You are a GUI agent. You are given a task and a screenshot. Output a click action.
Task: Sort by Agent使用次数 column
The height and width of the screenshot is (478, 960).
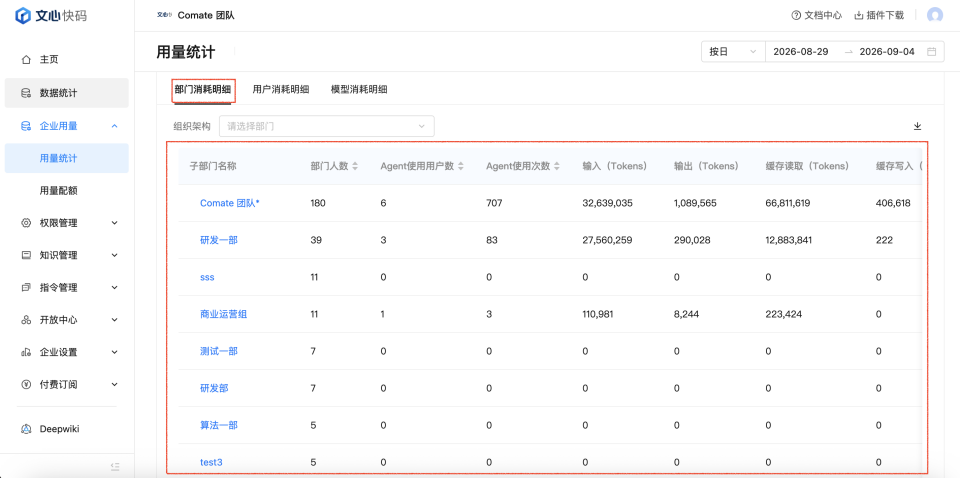[557, 166]
